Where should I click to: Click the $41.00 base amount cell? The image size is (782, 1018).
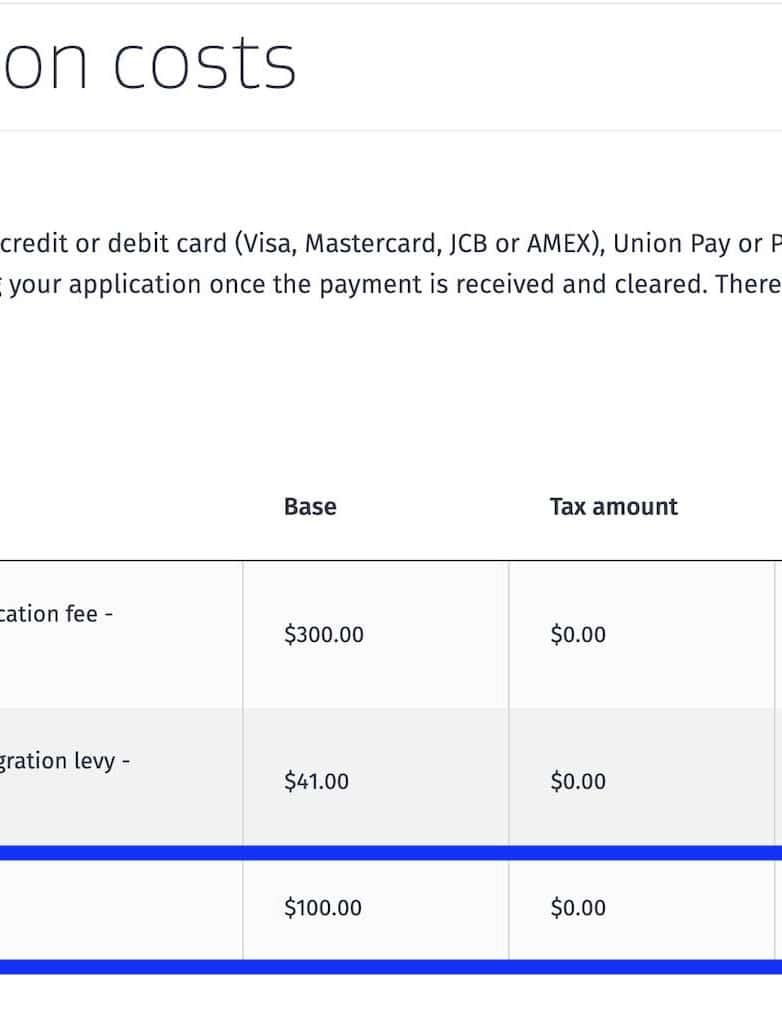[x=317, y=782]
